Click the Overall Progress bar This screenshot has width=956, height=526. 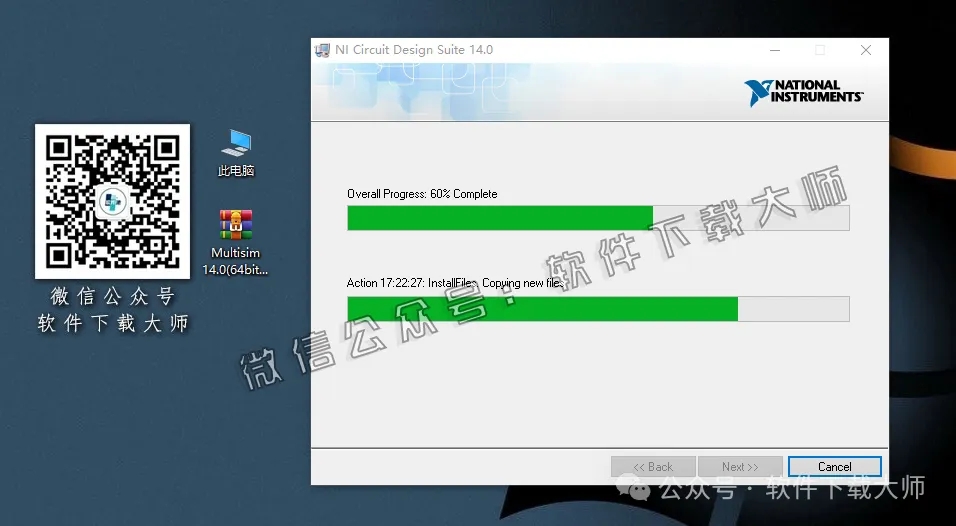tap(598, 218)
